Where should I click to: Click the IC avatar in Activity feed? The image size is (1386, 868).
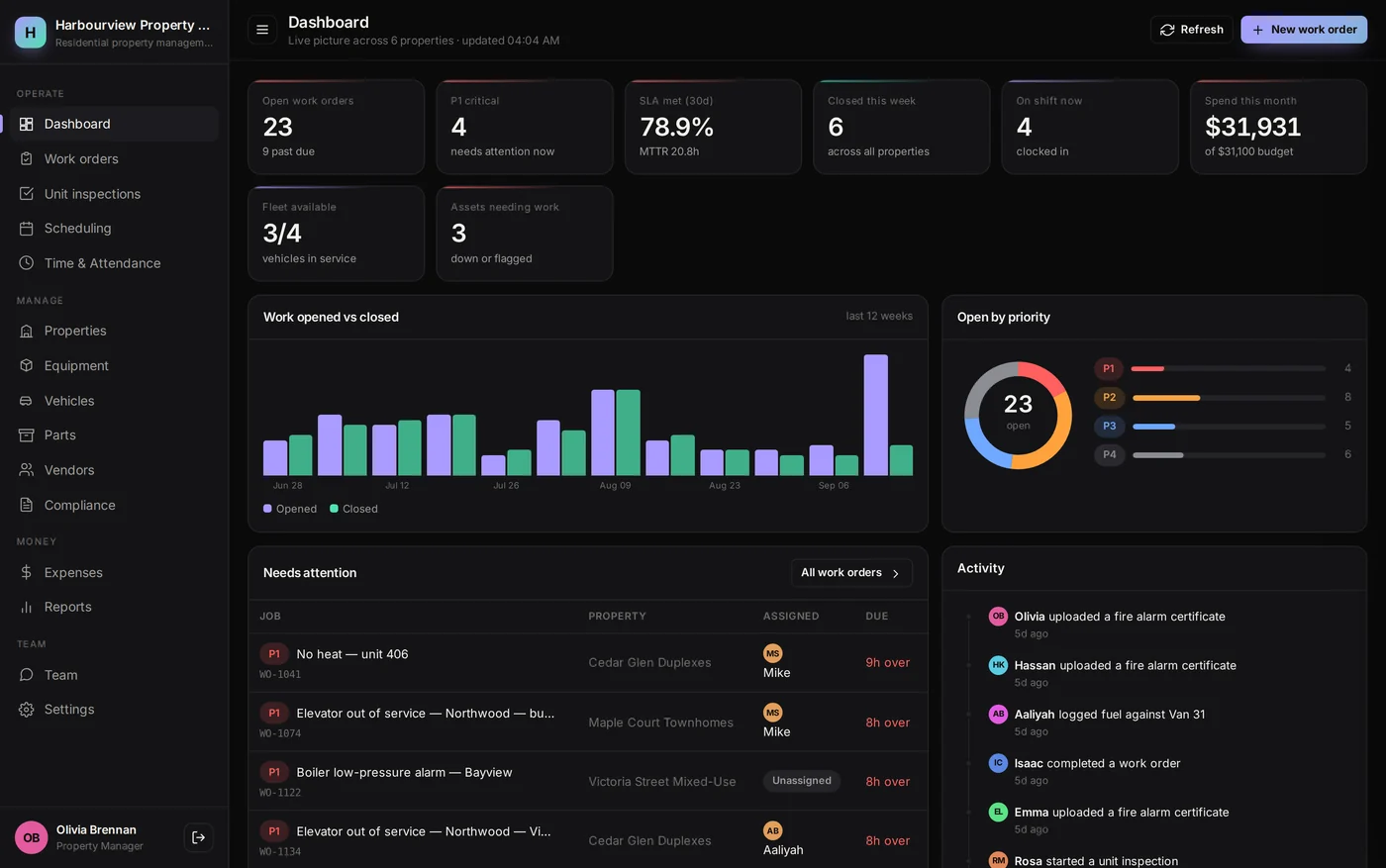(998, 763)
